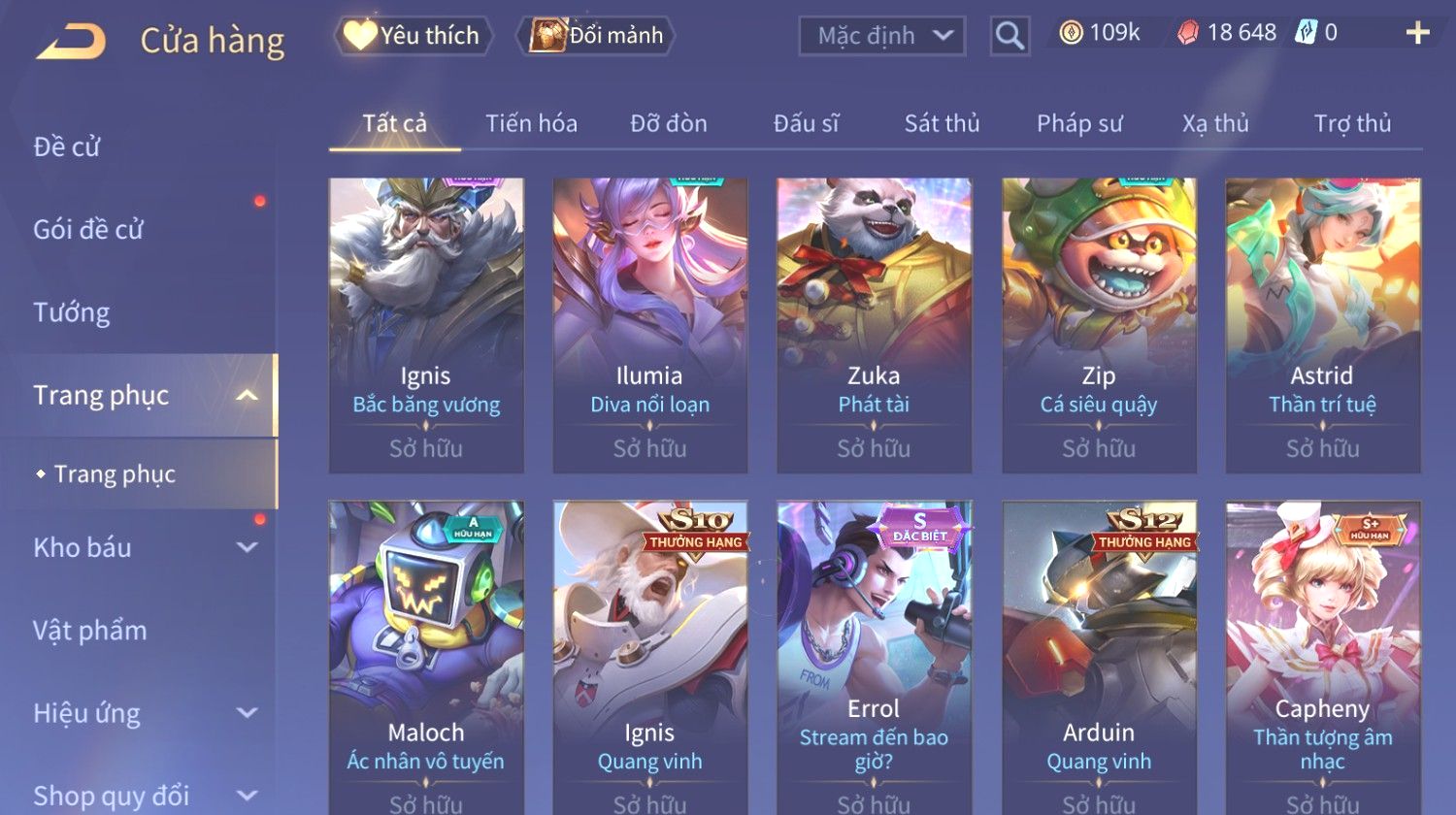Click the back arrow icon

pyautogui.click(x=71, y=42)
